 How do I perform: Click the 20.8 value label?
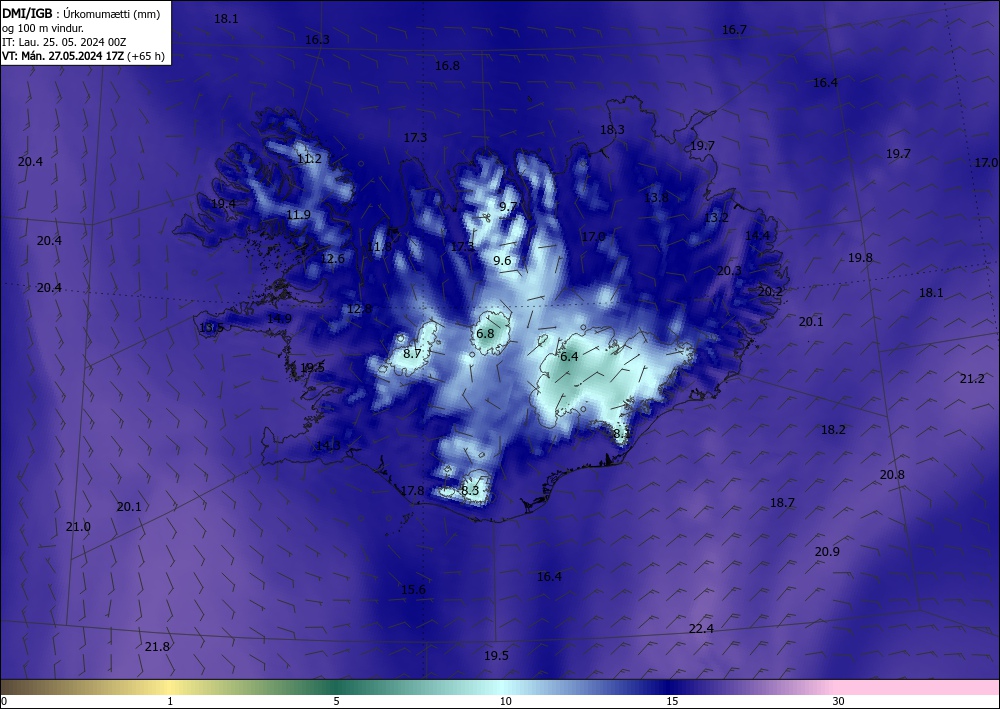(892, 475)
